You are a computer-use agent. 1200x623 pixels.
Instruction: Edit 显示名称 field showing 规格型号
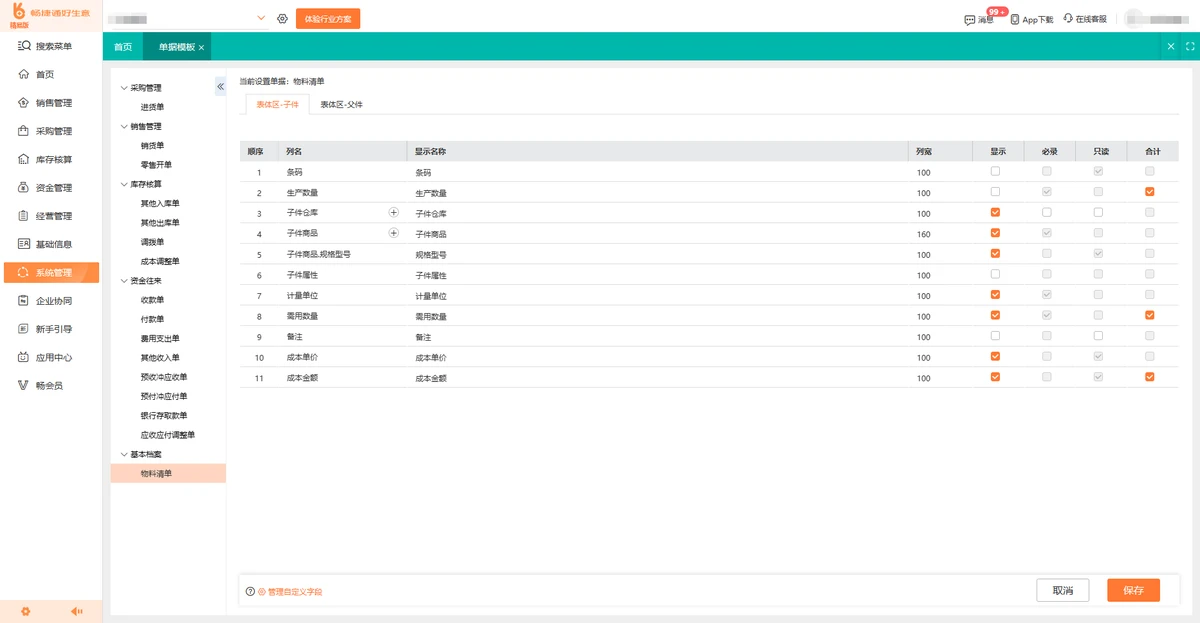tap(659, 254)
